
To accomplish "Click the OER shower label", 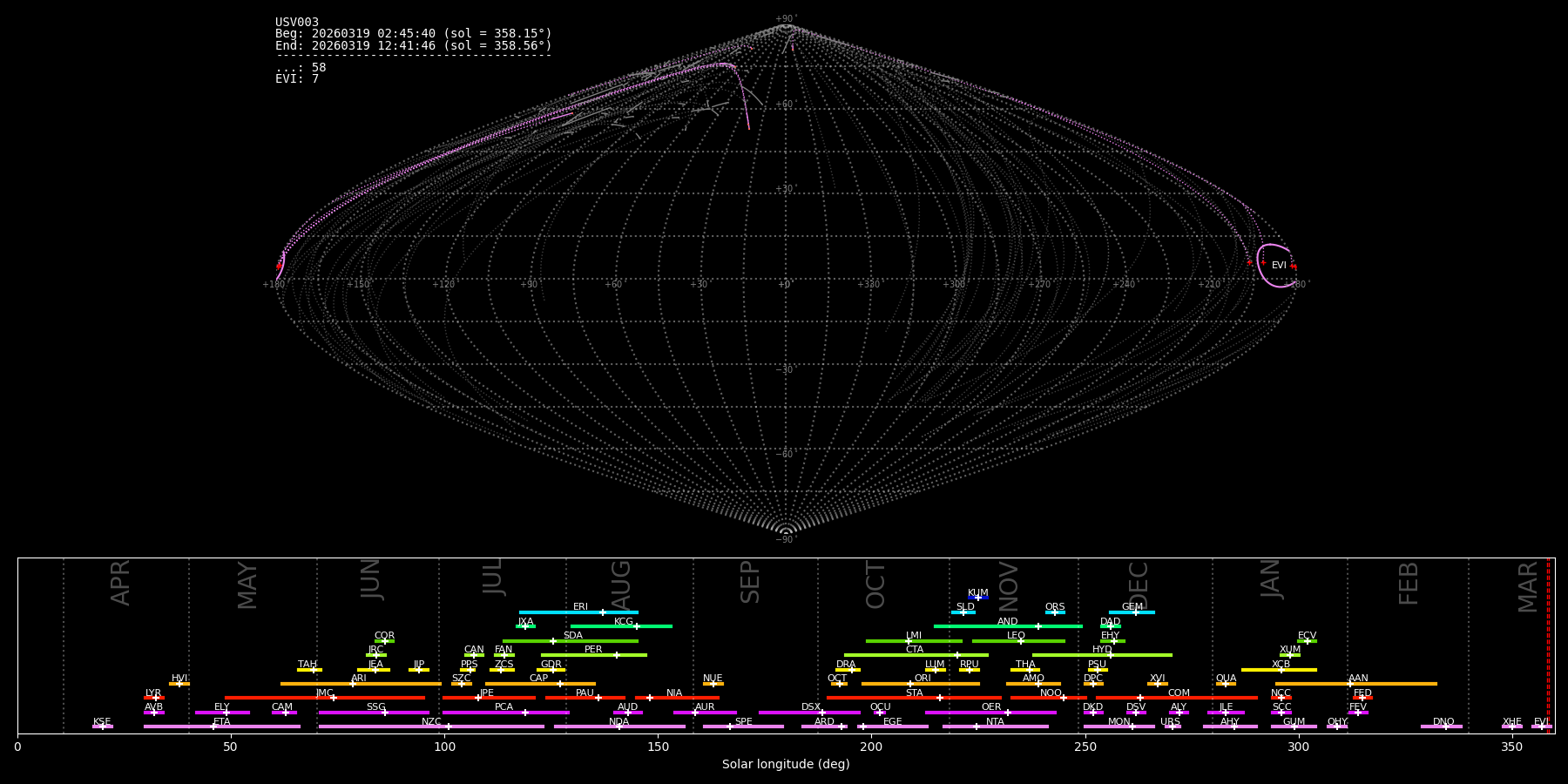I will pyautogui.click(x=991, y=707).
